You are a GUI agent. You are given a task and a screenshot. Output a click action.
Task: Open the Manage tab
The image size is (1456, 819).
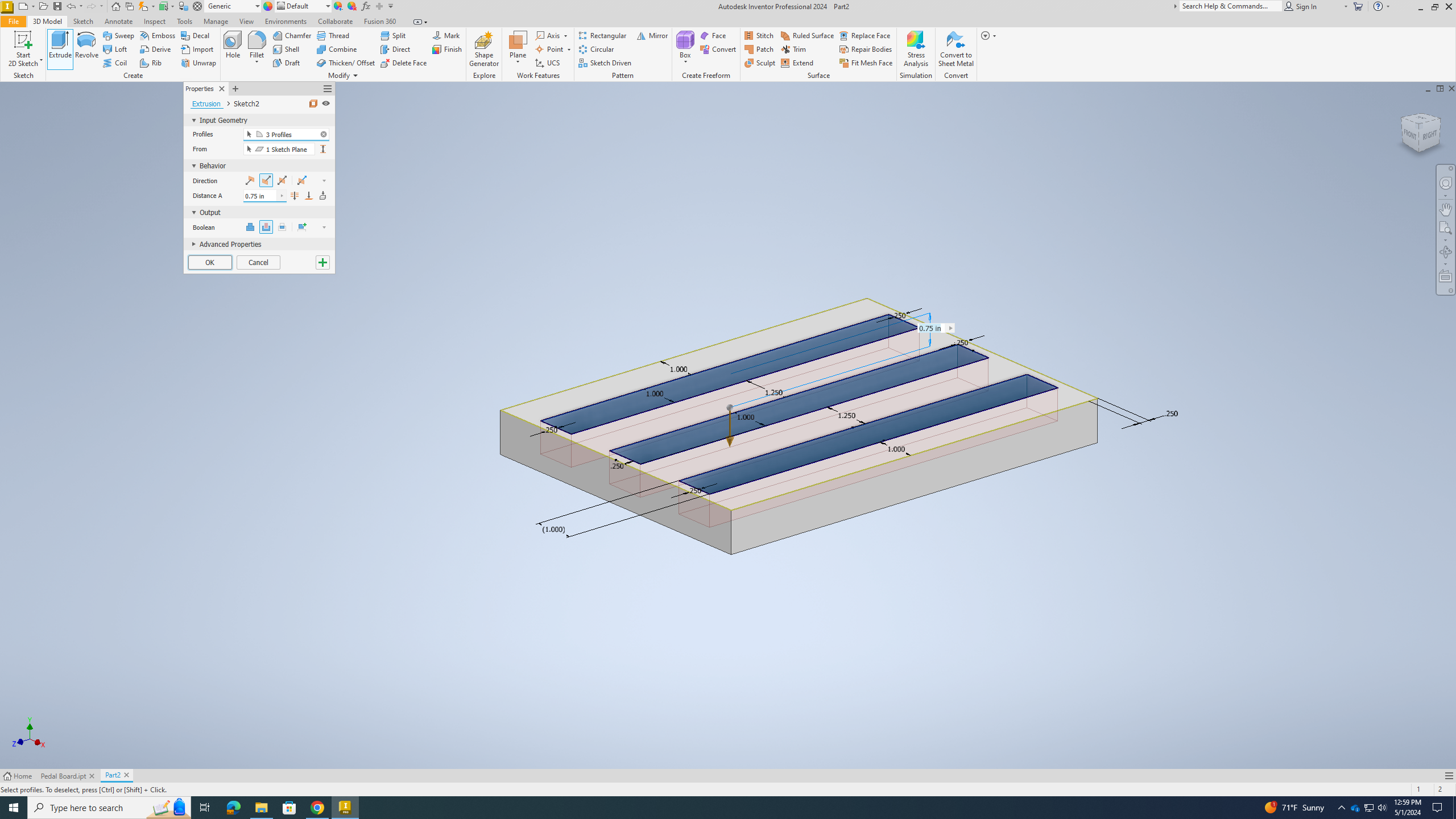[x=216, y=22]
